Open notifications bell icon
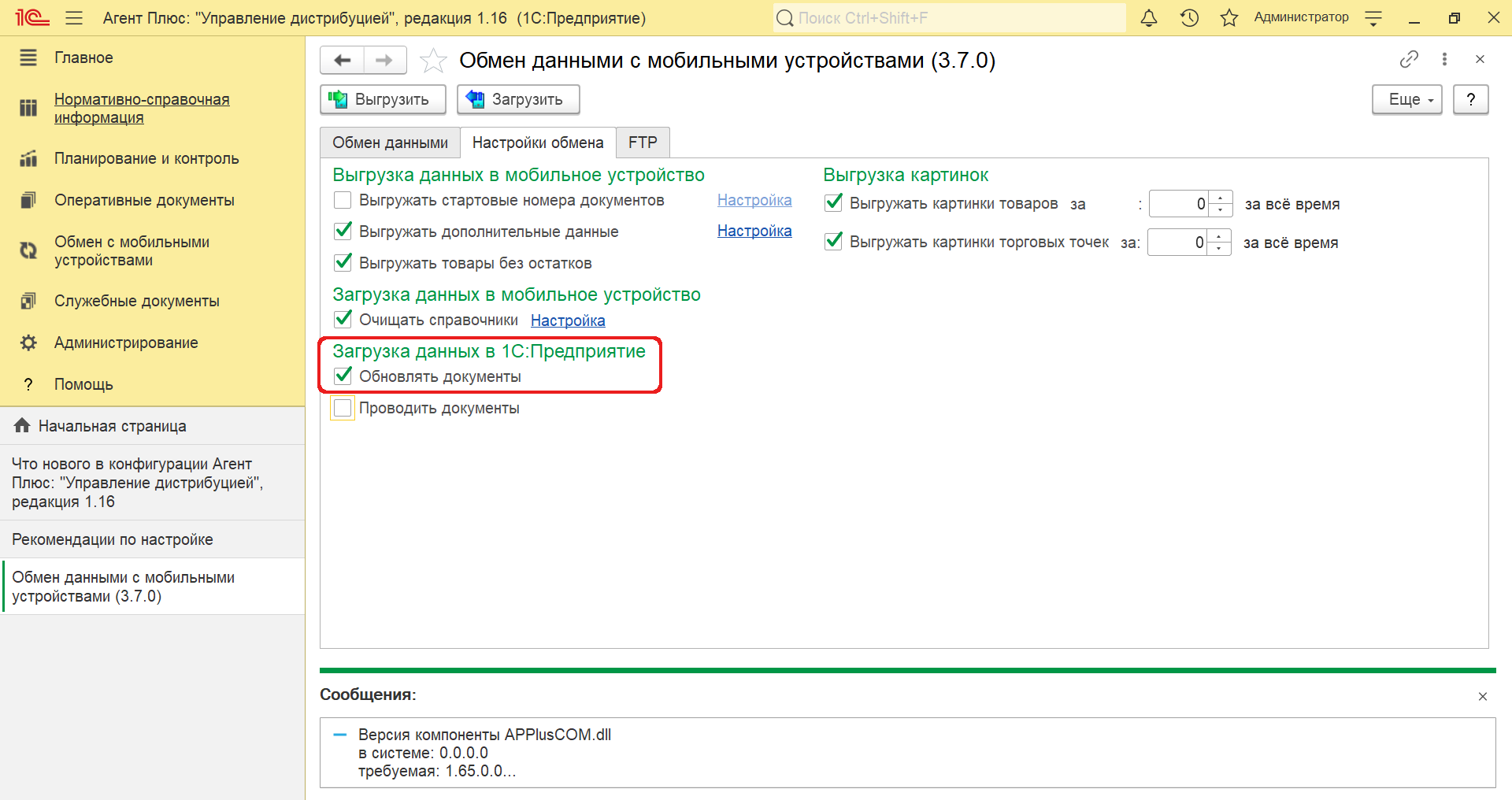Viewport: 1512px width, 800px height. [x=1149, y=17]
